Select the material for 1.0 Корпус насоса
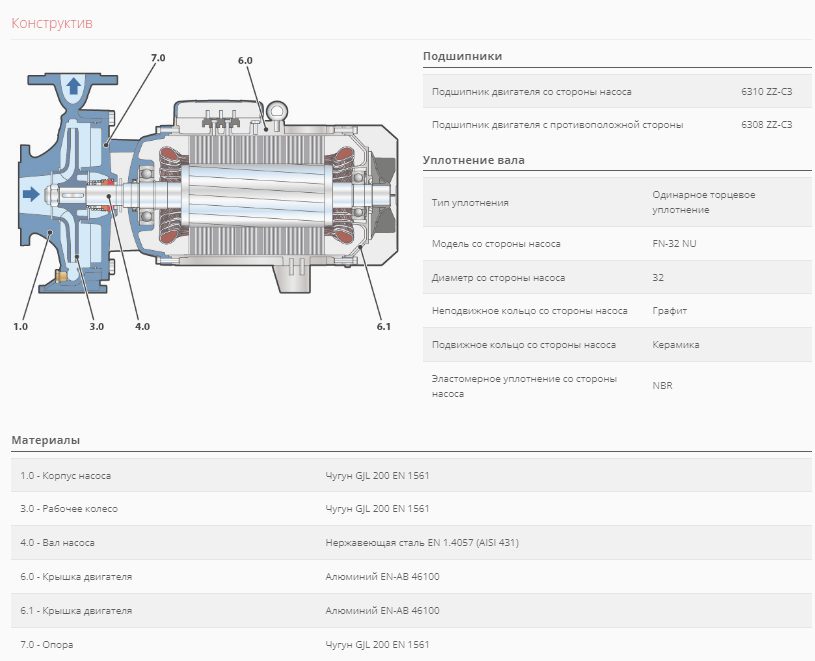Image resolution: width=815 pixels, height=661 pixels. pos(377,475)
